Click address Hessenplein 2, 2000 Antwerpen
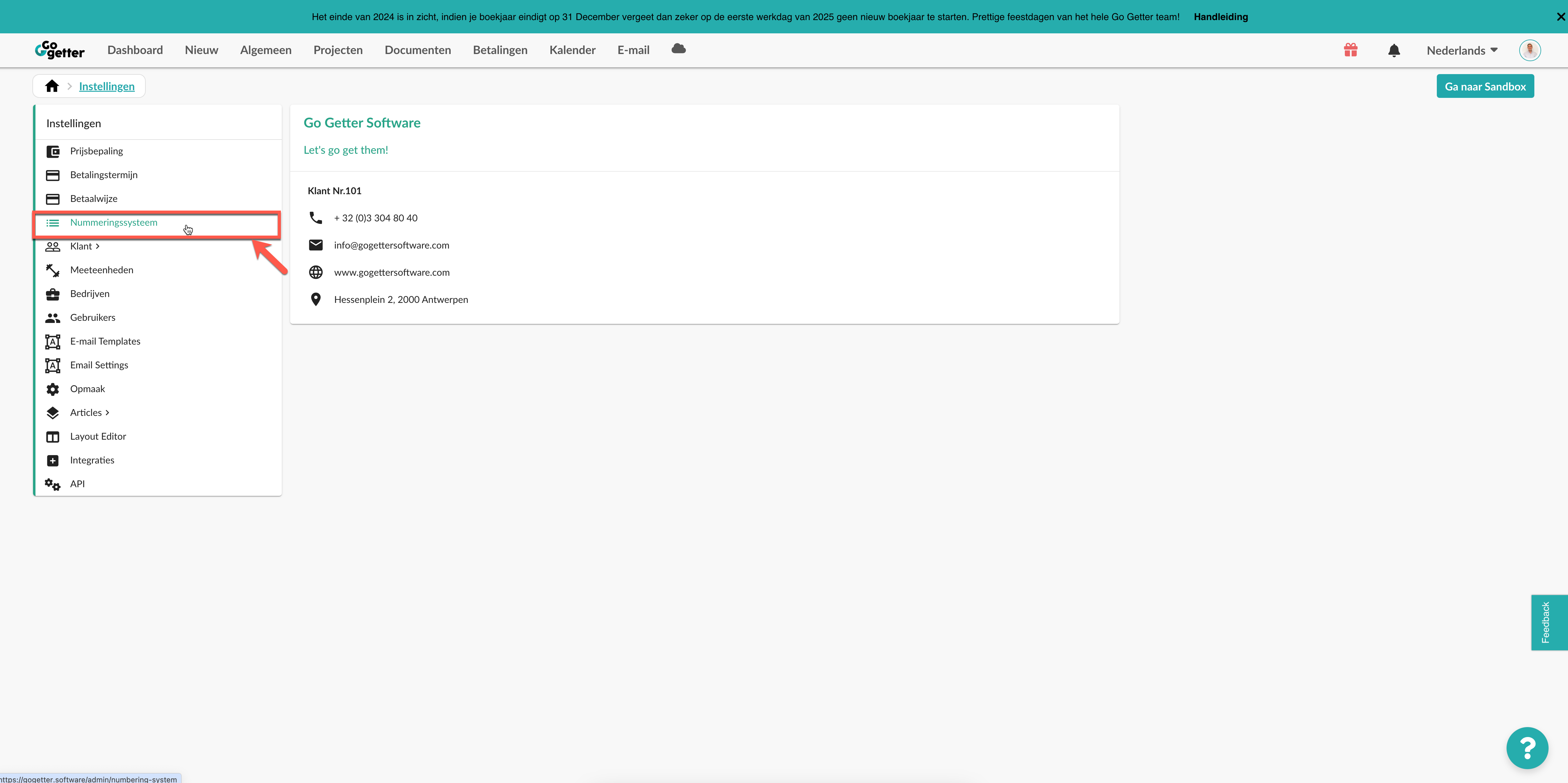Screen dimensions: 1568x783 (x=401, y=299)
